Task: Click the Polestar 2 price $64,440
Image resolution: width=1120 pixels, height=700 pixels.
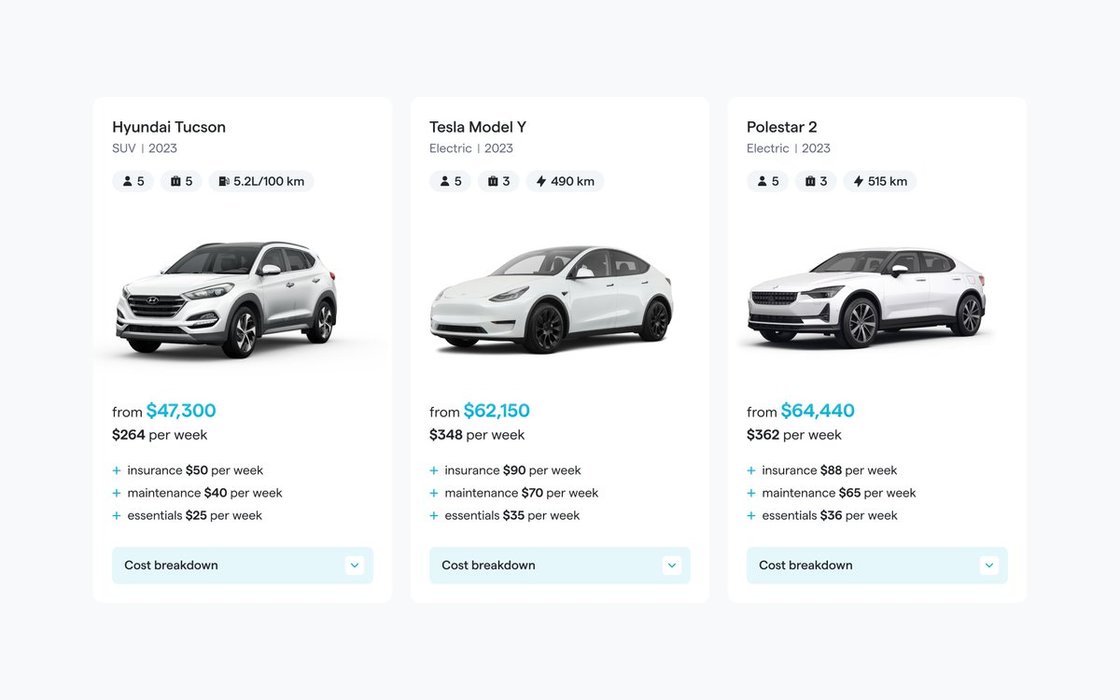Action: (817, 411)
